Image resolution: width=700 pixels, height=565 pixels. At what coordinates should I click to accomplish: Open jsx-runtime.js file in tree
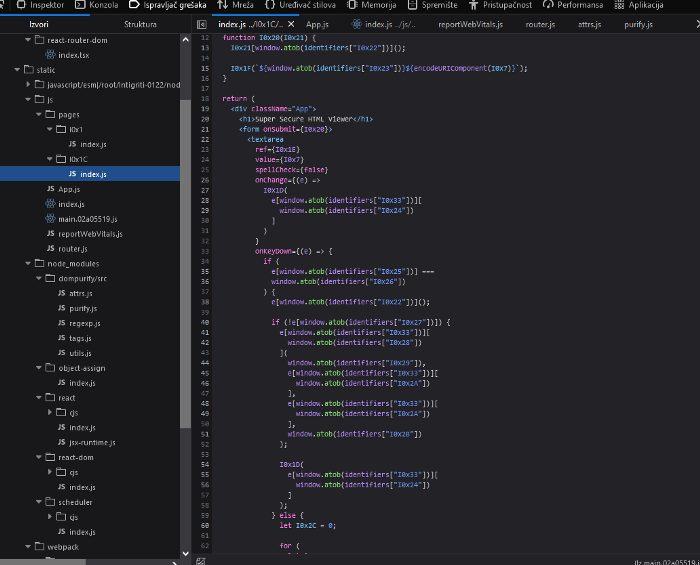pos(92,442)
